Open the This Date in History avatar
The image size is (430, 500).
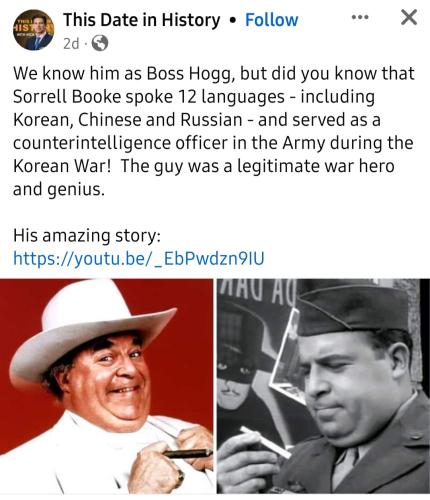pyautogui.click(x=34, y=30)
